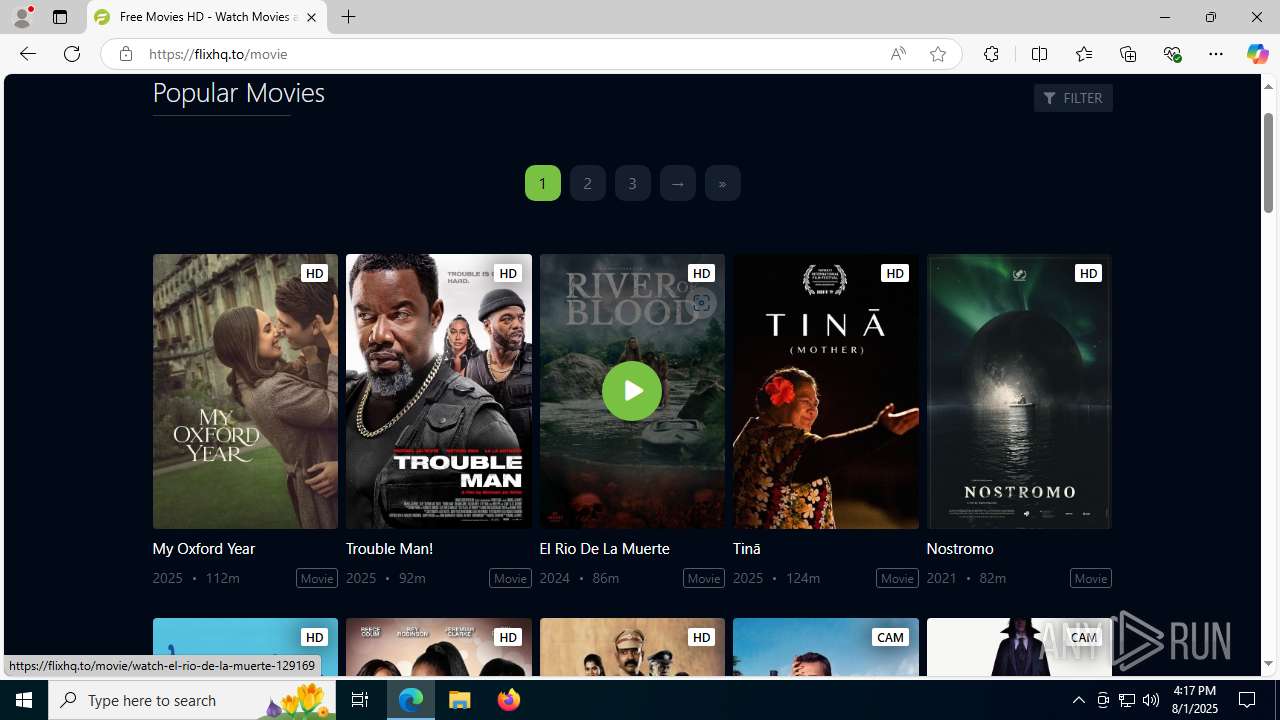Image resolution: width=1280 pixels, height=720 pixels.
Task: Open the FILTER options
Action: 1073,98
